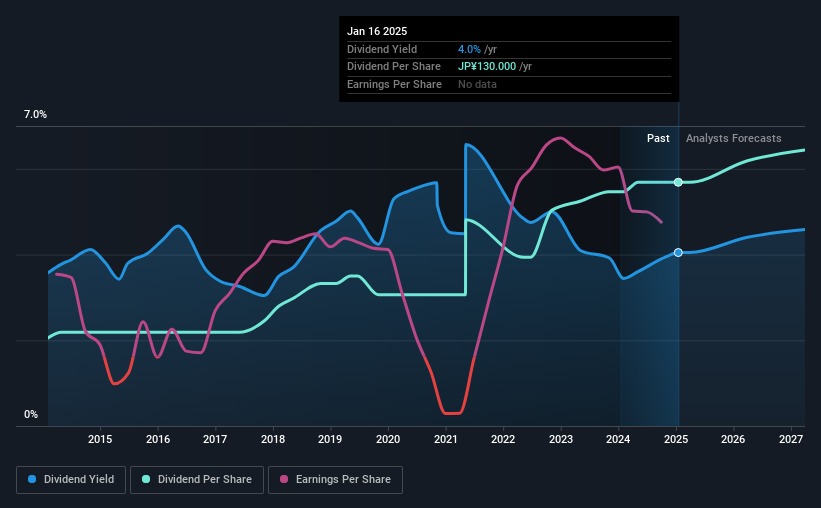Screen dimensions: 821x508
Task: Click the 2023 x-axis label
Action: (x=561, y=439)
